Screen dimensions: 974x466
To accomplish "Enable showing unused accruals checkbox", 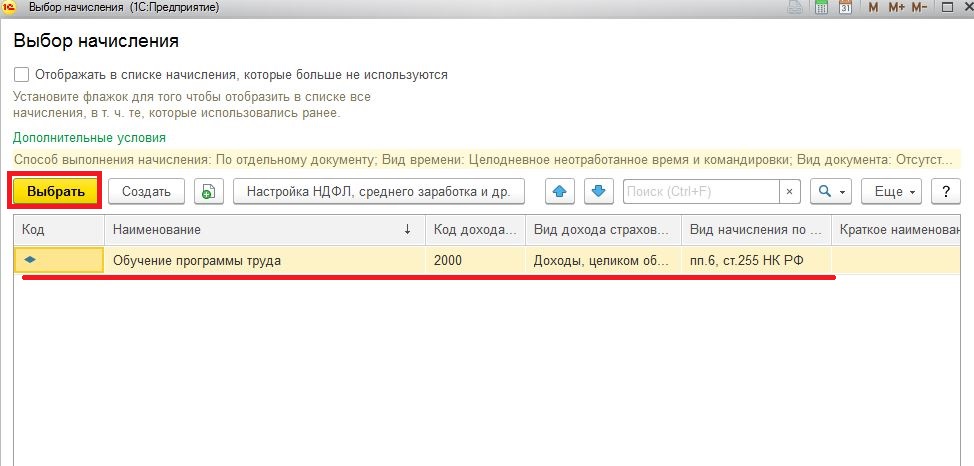I will 21,75.
